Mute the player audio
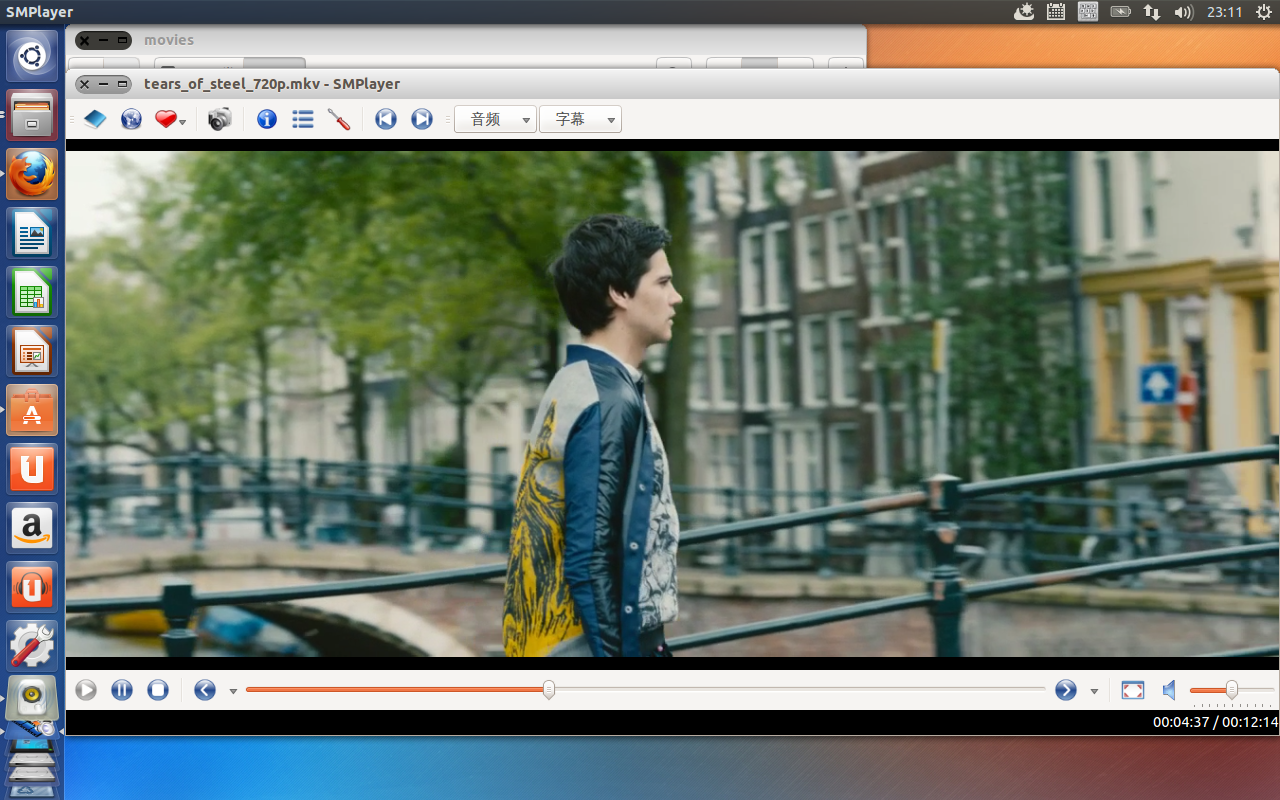The width and height of the screenshot is (1280, 800). 1169,690
